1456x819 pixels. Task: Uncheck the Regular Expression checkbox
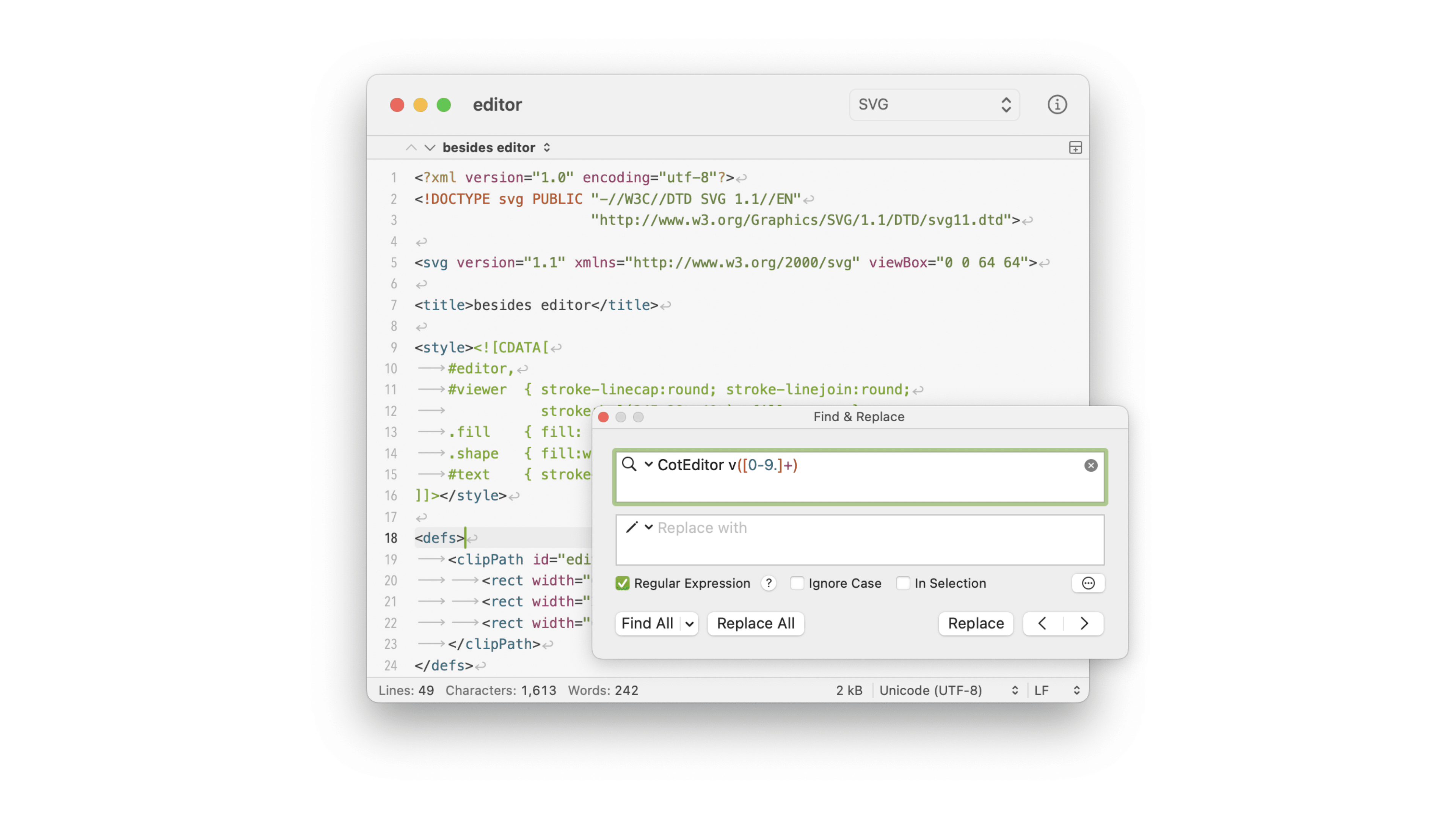click(622, 583)
